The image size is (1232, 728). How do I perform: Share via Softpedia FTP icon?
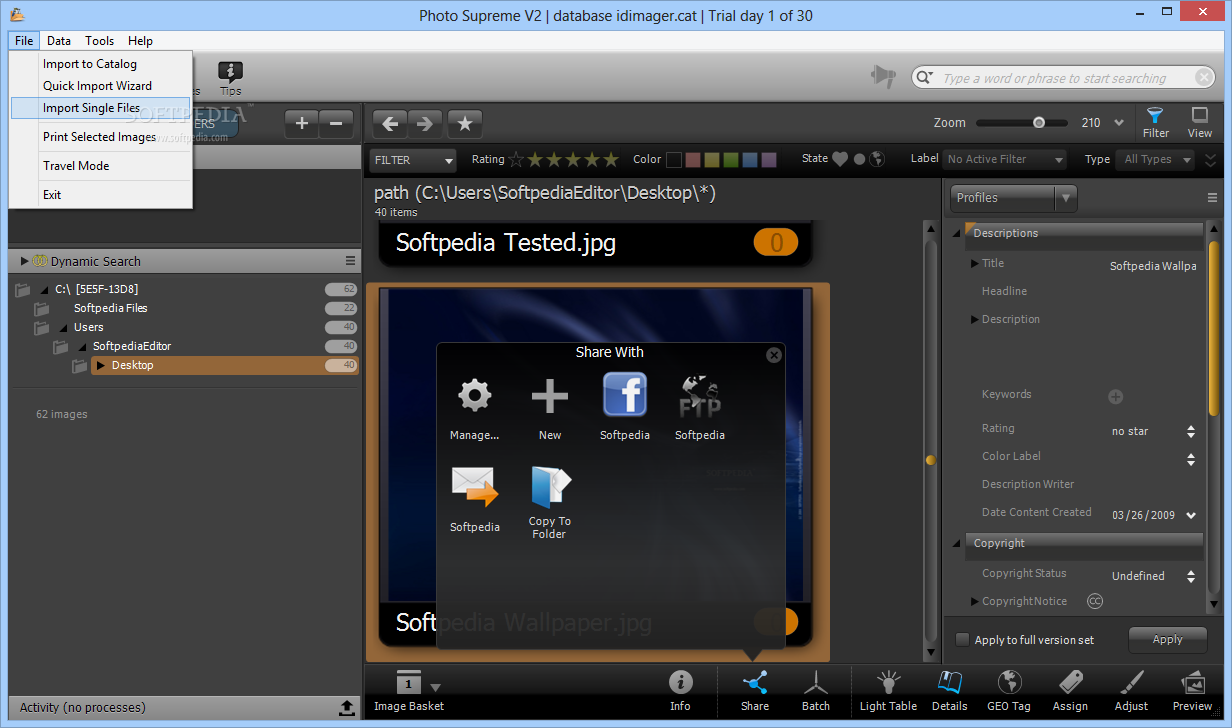click(x=700, y=396)
